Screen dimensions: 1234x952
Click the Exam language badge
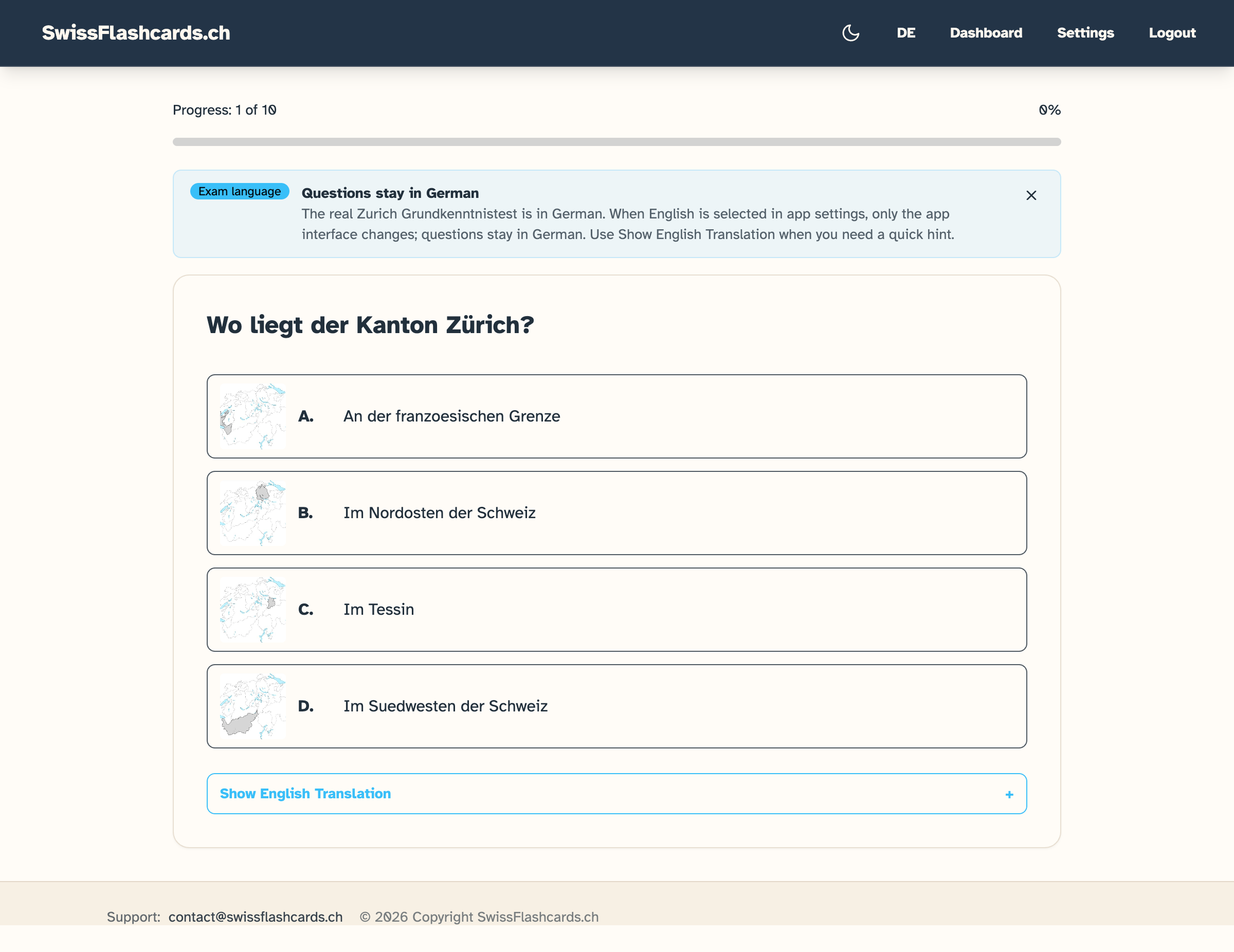point(240,192)
